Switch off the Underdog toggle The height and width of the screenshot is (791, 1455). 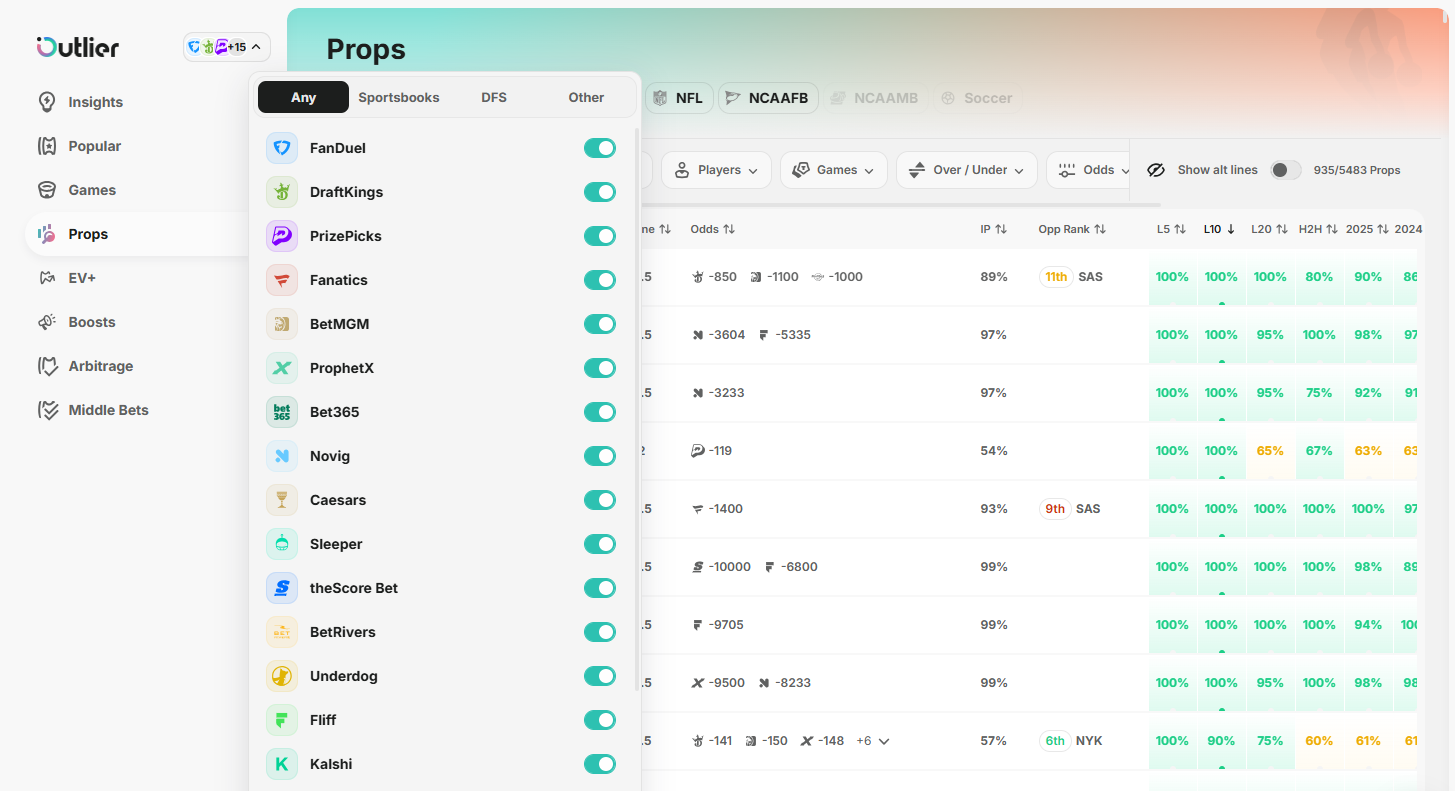point(600,676)
